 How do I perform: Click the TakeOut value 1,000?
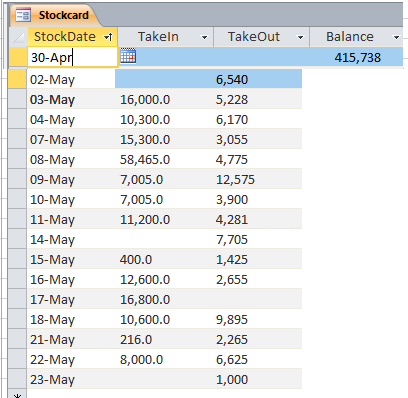pyautogui.click(x=232, y=380)
